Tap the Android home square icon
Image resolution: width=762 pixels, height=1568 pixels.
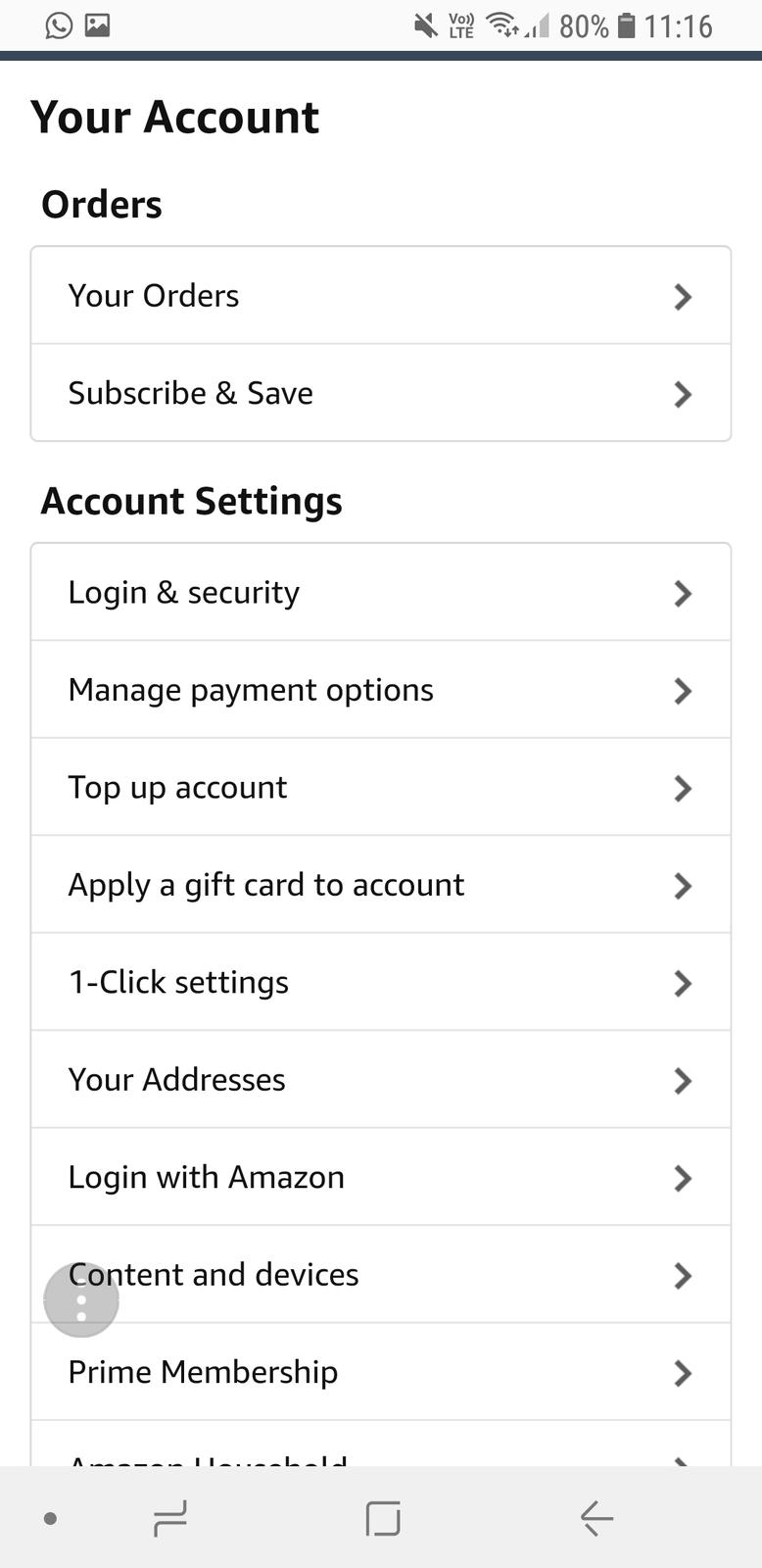[382, 1518]
